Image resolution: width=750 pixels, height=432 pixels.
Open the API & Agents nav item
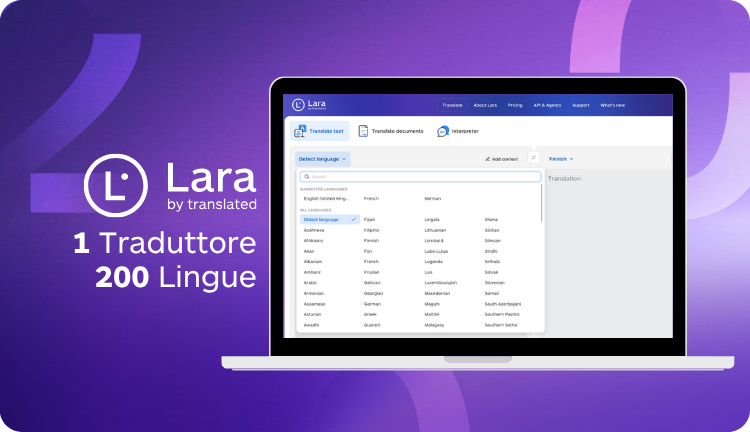547,105
